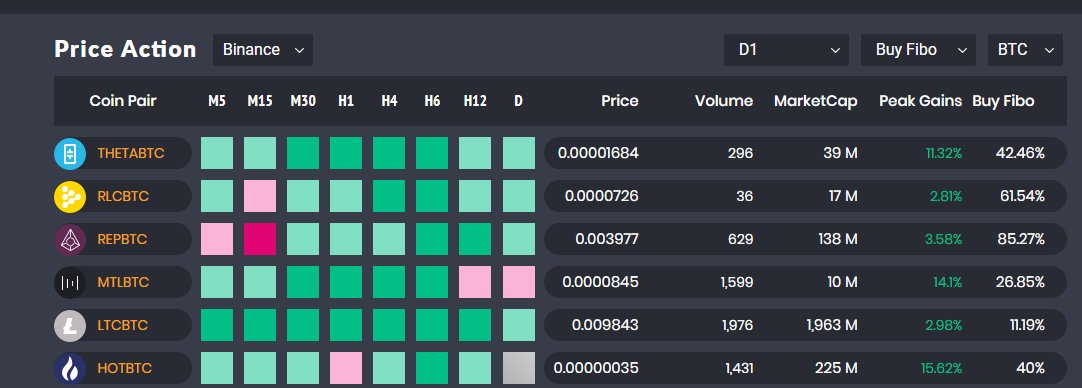This screenshot has height=388, width=1082.
Task: Open the THETABTC pair link
Action: (131, 153)
